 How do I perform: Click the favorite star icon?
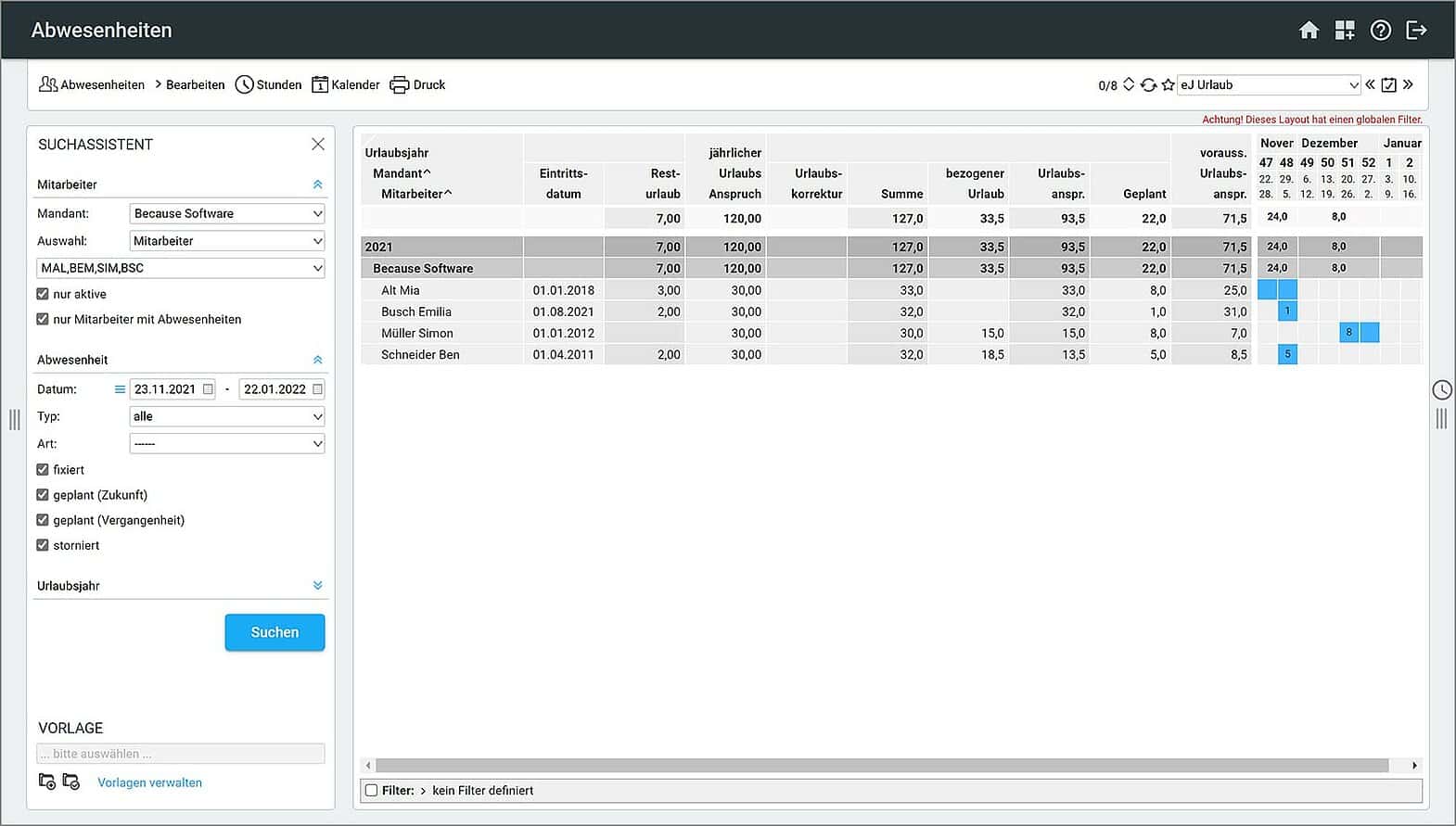tap(1169, 85)
